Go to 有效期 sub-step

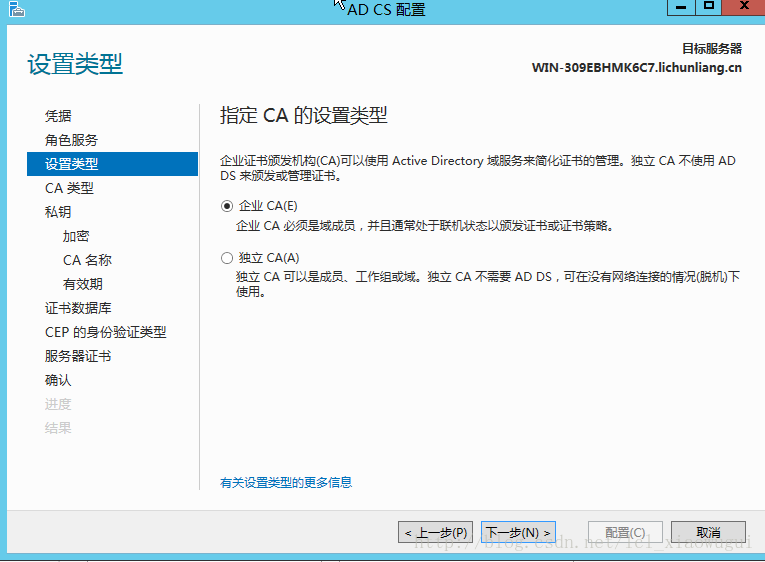tap(82, 284)
